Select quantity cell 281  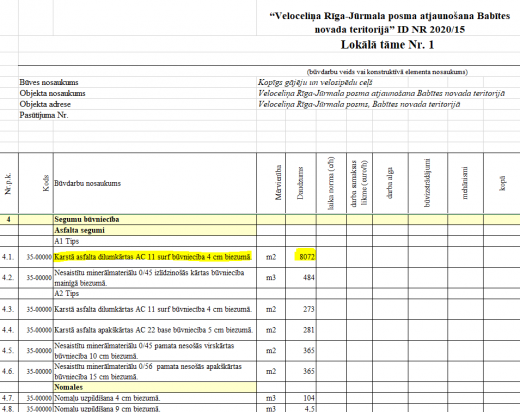[x=301, y=330]
